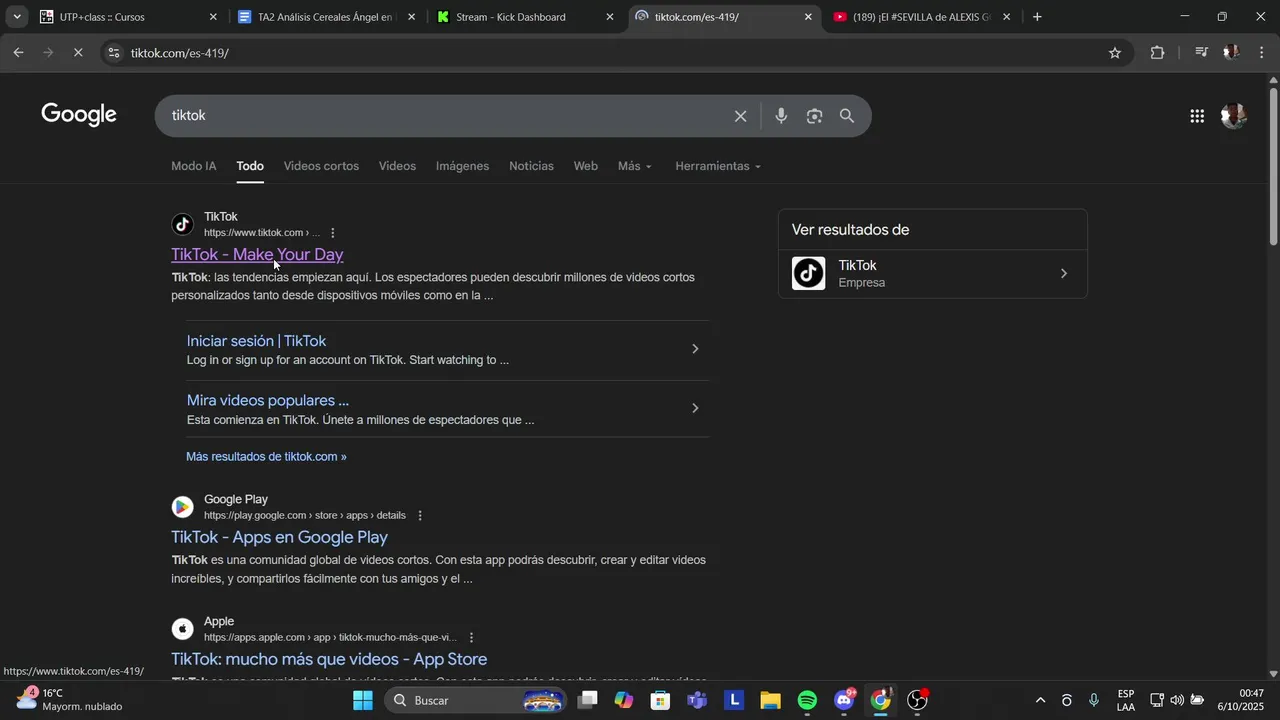Open a new browser tab
This screenshot has height=720, width=1280.
[x=1037, y=17]
